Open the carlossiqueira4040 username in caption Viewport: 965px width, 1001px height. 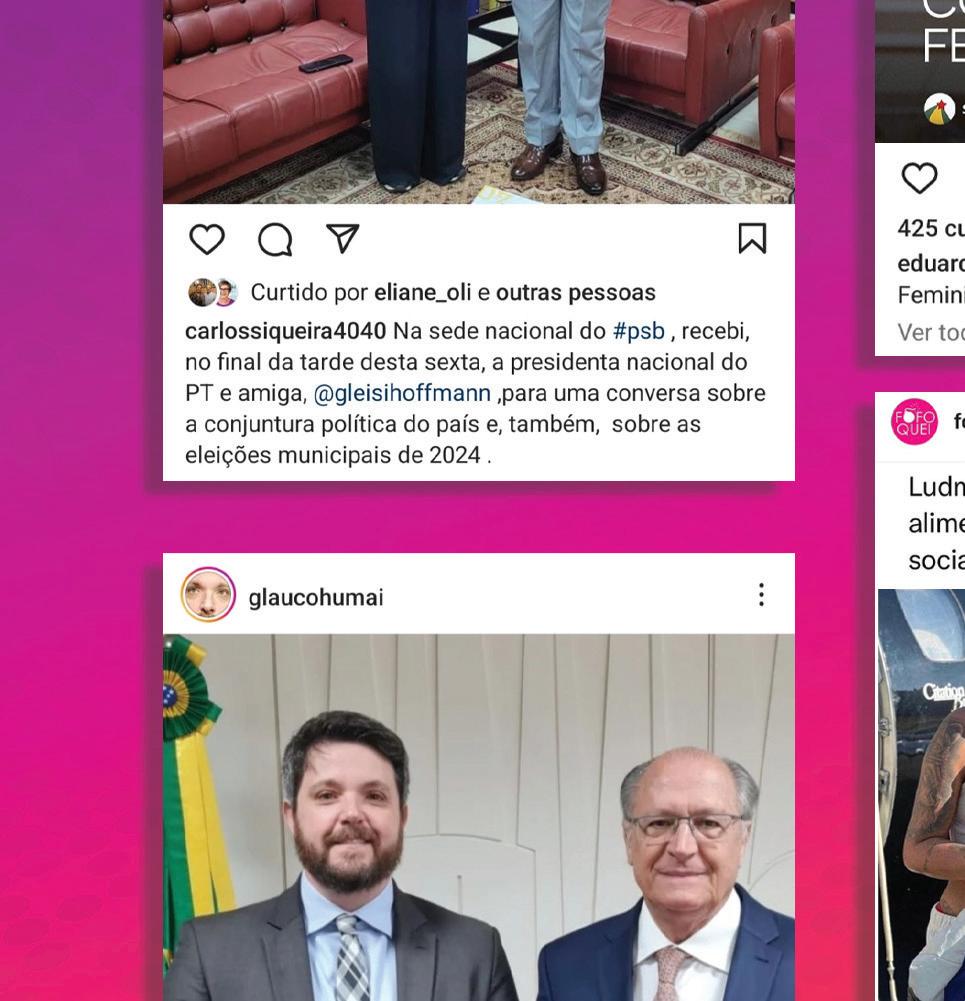pyautogui.click(x=285, y=331)
